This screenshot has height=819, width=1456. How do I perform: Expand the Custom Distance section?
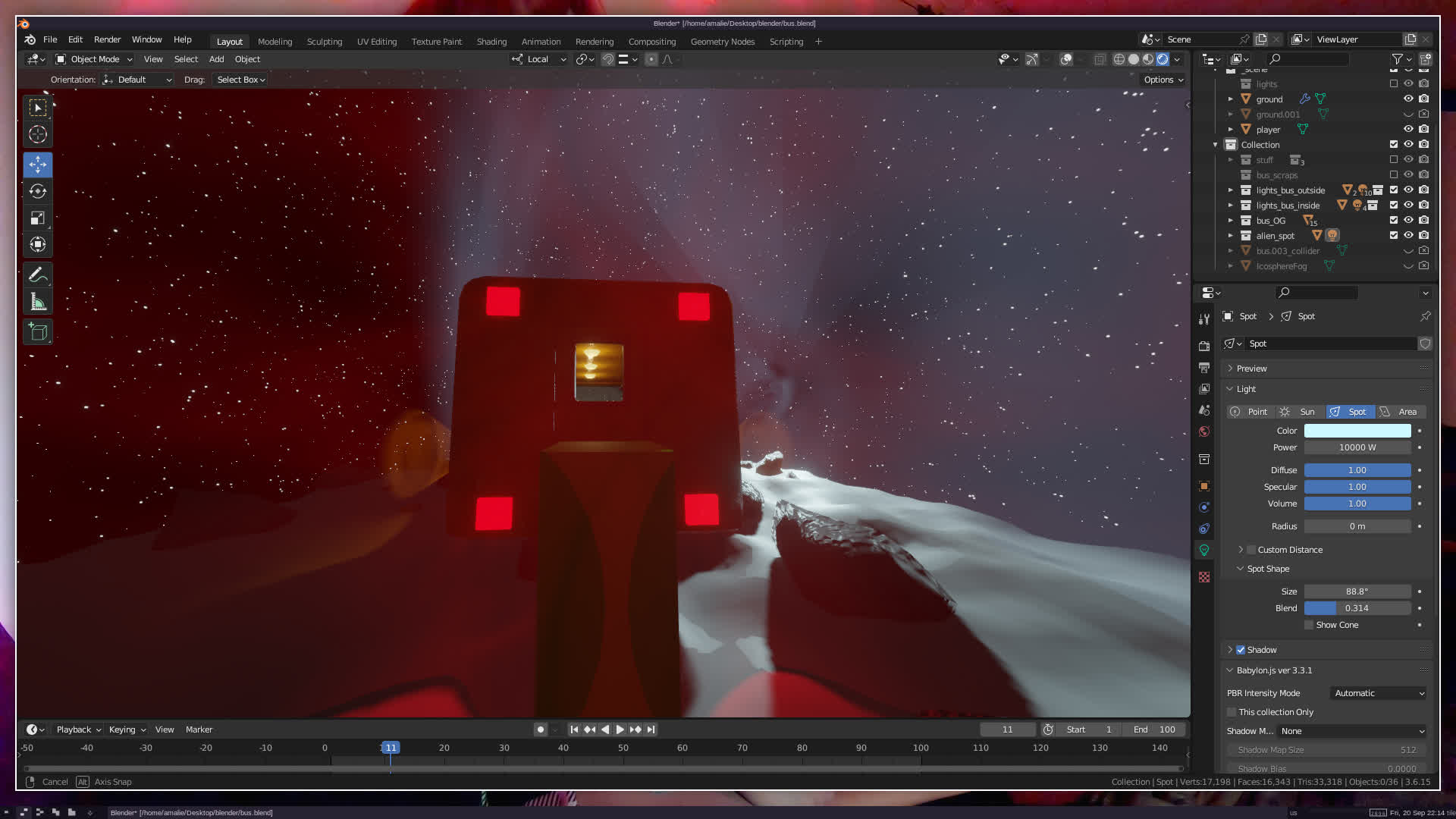1241,550
